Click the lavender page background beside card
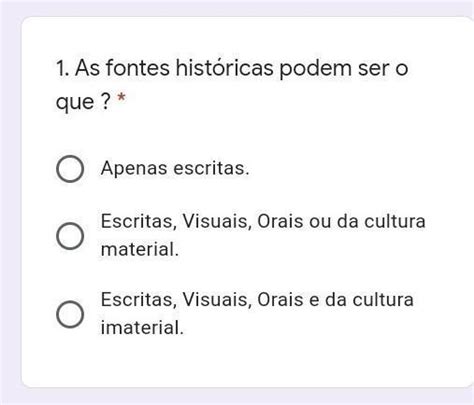Image resolution: width=474 pixels, height=405 pixels. (x=10, y=200)
